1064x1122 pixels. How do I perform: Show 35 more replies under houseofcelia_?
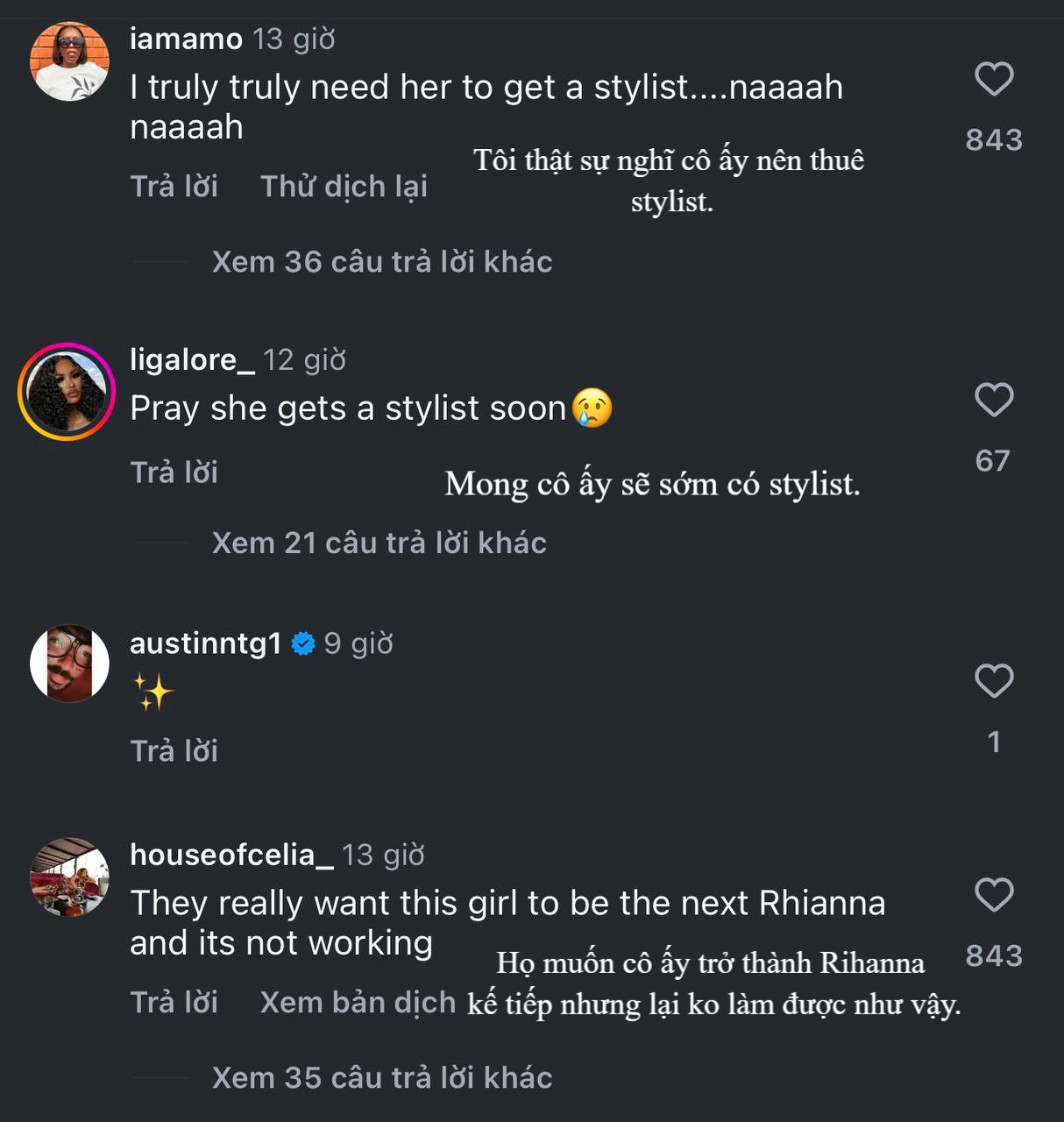point(382,1077)
